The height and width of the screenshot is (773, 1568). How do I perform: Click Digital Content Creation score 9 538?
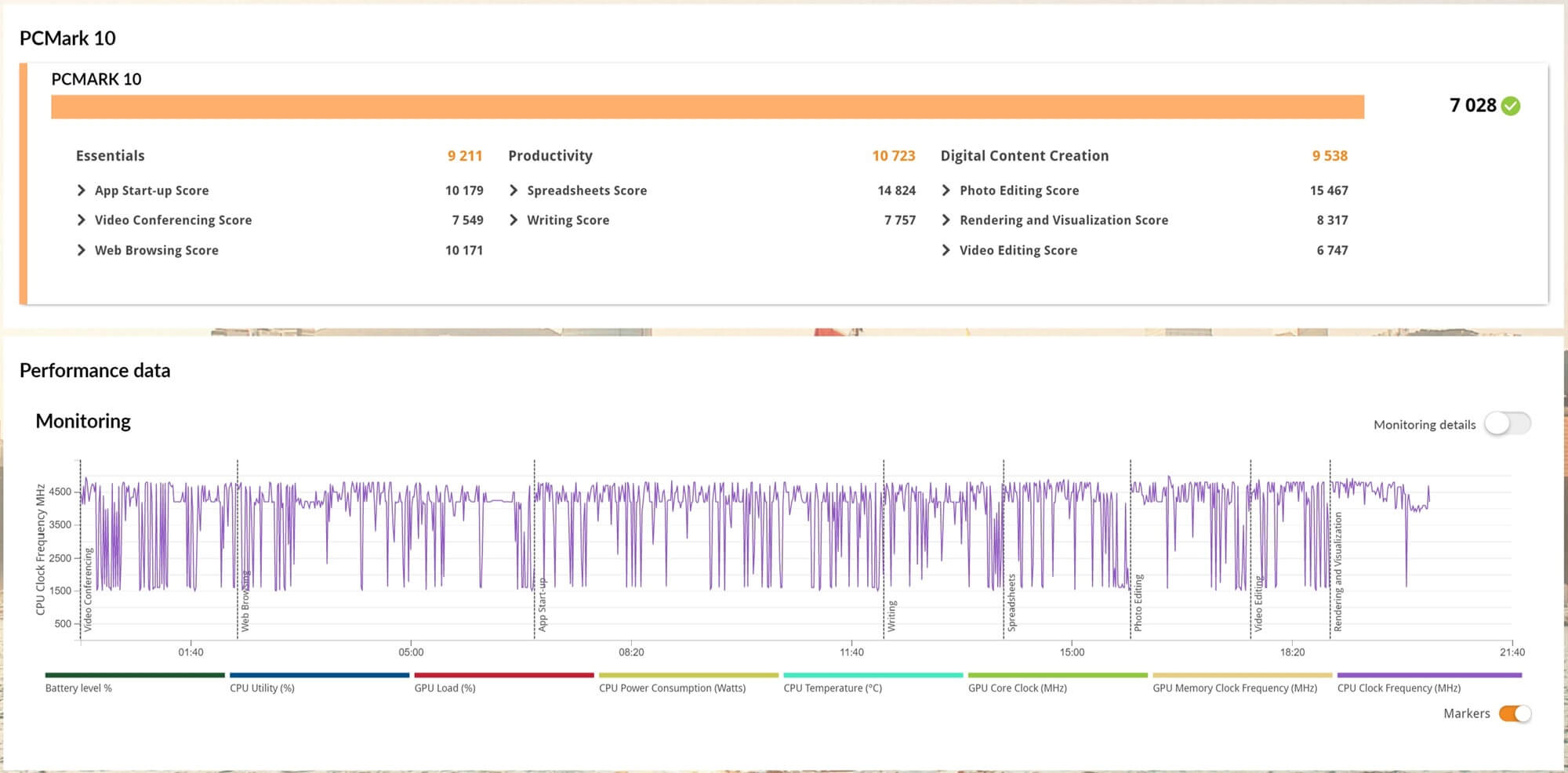tap(1330, 155)
